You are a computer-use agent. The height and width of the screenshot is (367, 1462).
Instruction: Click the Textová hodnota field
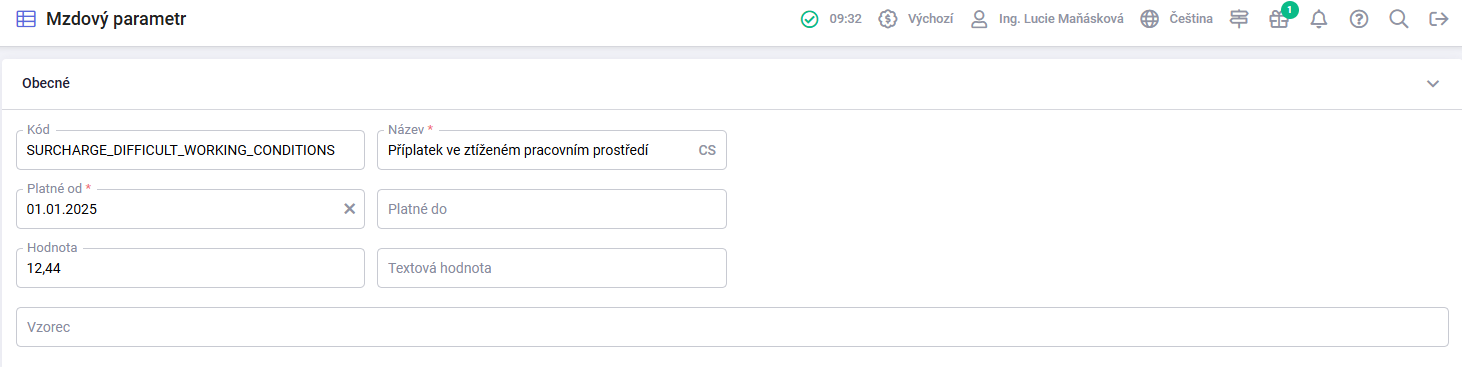(x=552, y=268)
